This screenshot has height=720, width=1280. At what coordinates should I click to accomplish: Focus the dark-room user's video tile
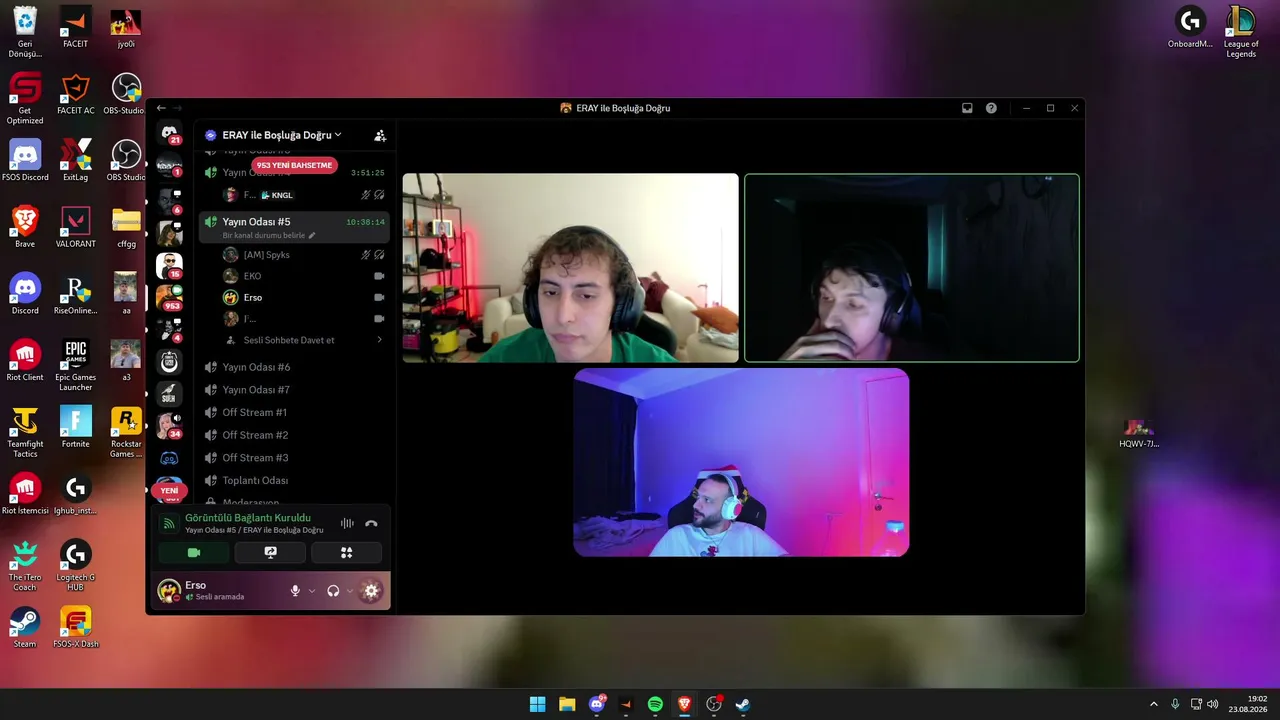(x=912, y=268)
